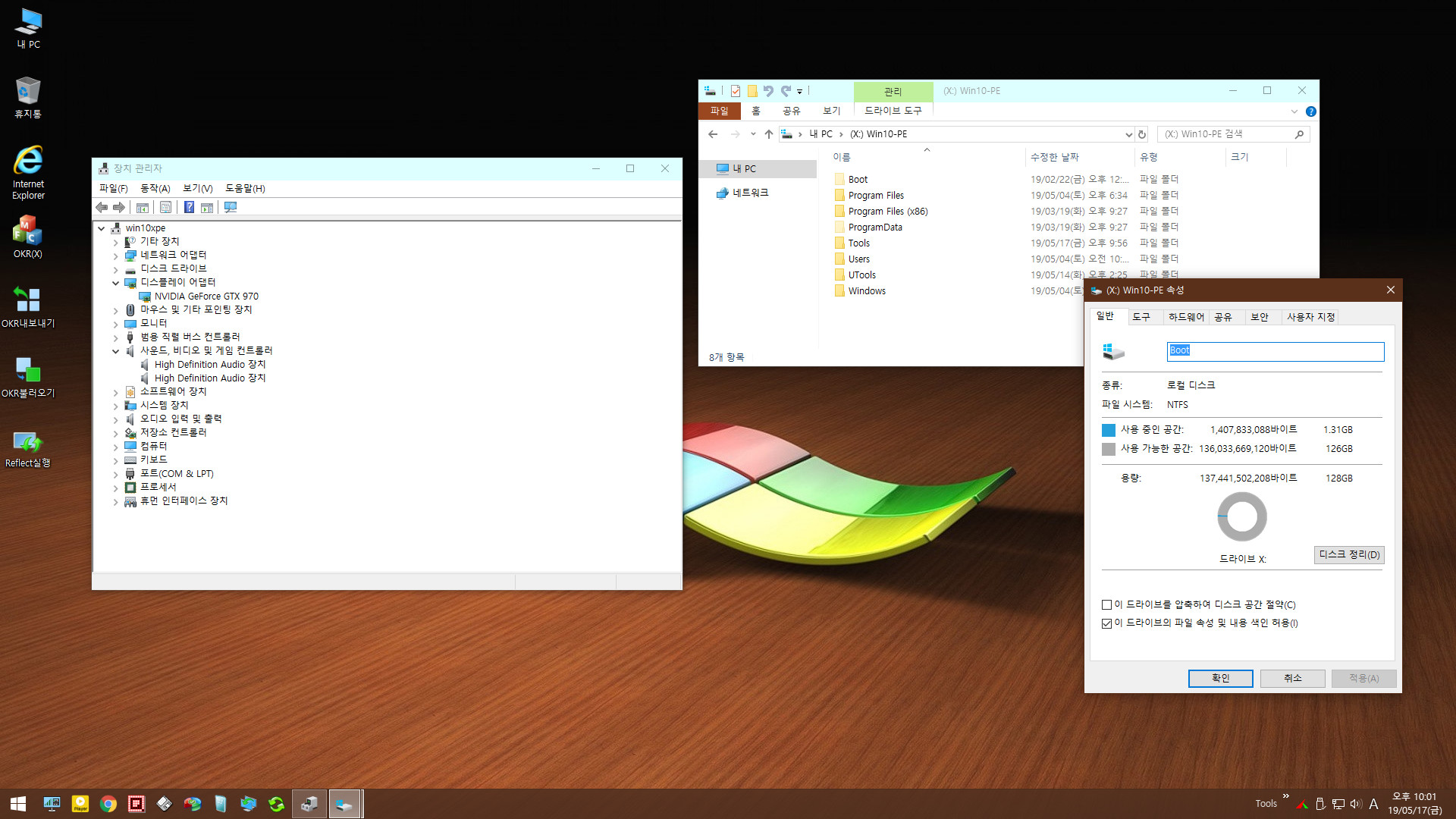Click 확인 button in properties dialog
Screen dimensions: 1456x819
1220,678
